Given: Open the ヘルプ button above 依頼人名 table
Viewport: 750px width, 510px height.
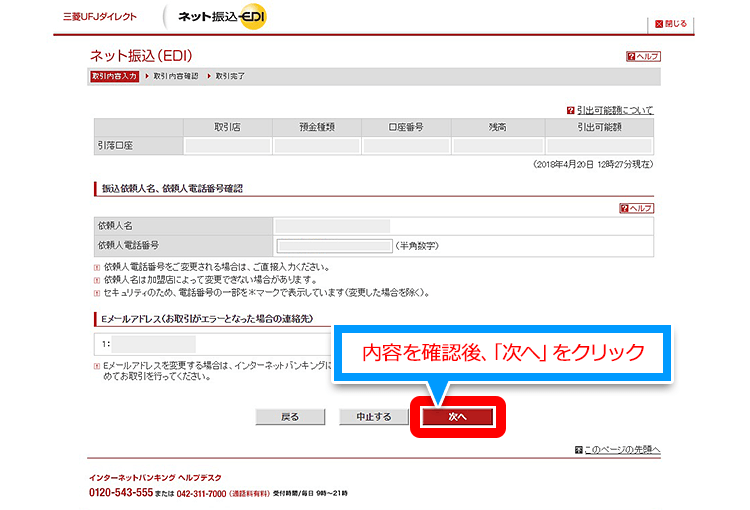Looking at the screenshot, I should (x=636, y=208).
